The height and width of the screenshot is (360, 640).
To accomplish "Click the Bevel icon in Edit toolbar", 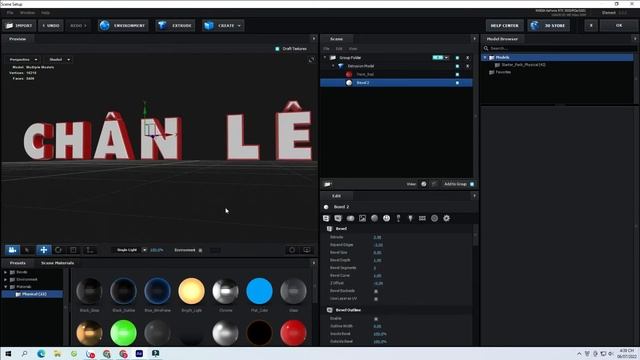I will [326, 218].
